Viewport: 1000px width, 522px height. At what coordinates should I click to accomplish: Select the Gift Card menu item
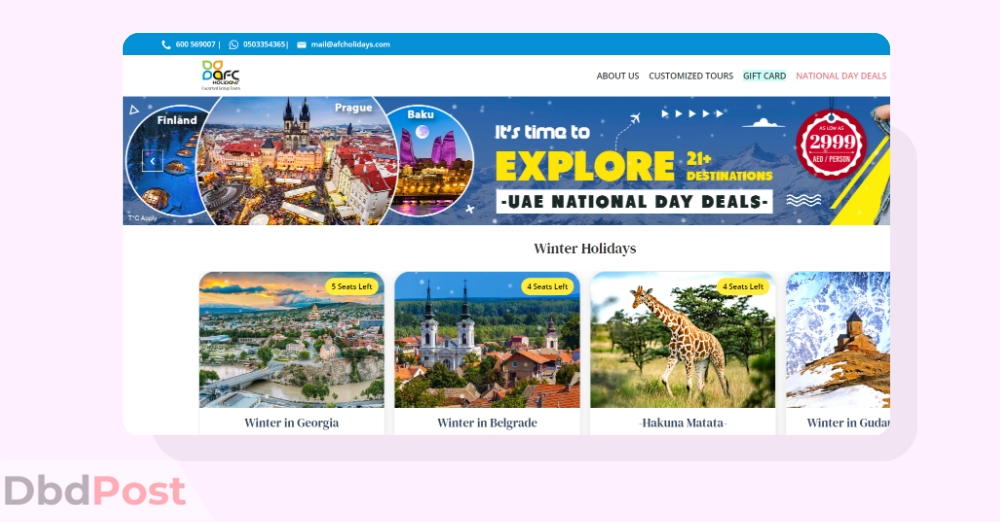764,76
